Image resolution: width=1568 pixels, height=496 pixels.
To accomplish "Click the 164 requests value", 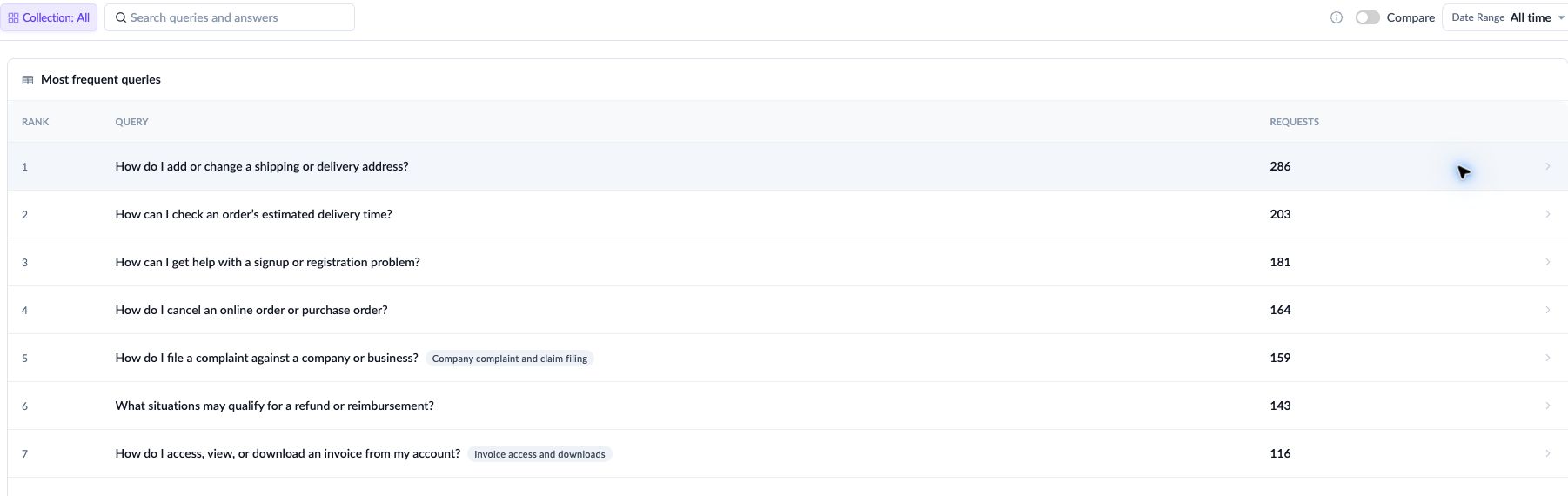I will point(1280,310).
